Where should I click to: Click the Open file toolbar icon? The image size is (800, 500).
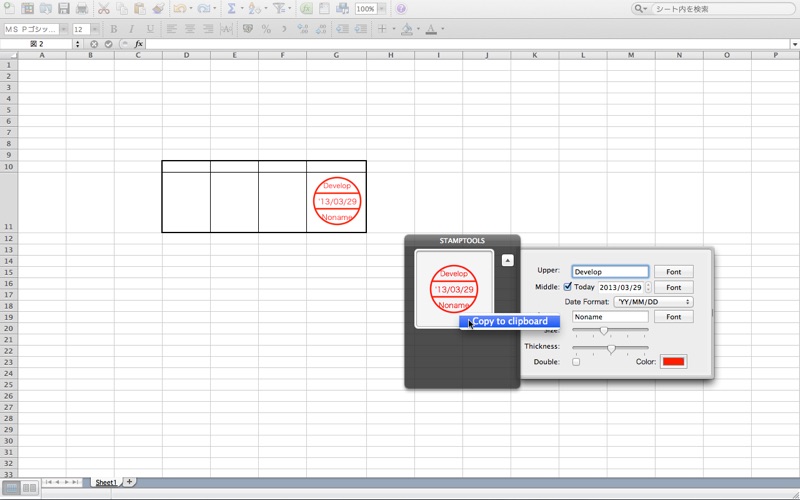[x=46, y=8]
